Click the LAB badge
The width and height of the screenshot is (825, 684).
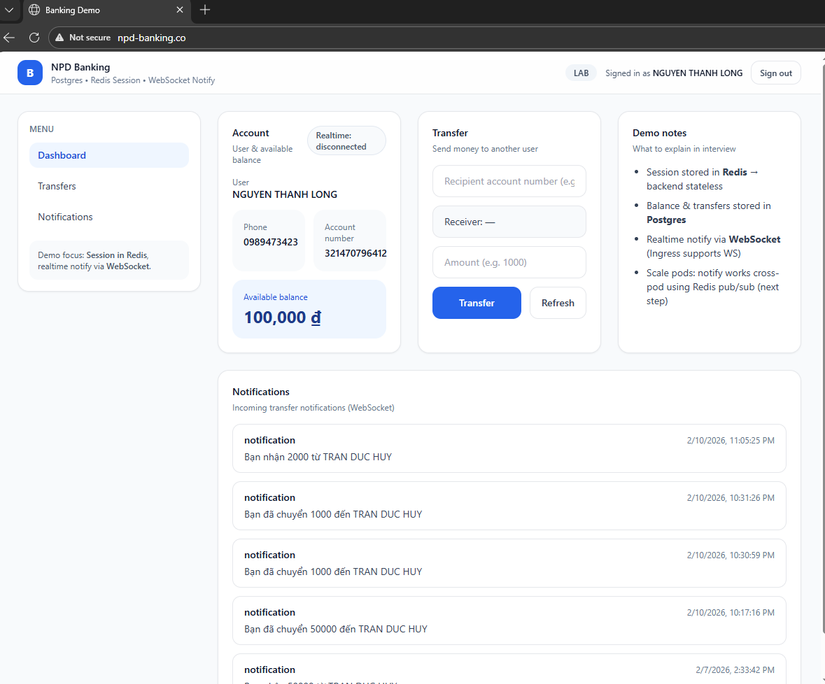(581, 73)
